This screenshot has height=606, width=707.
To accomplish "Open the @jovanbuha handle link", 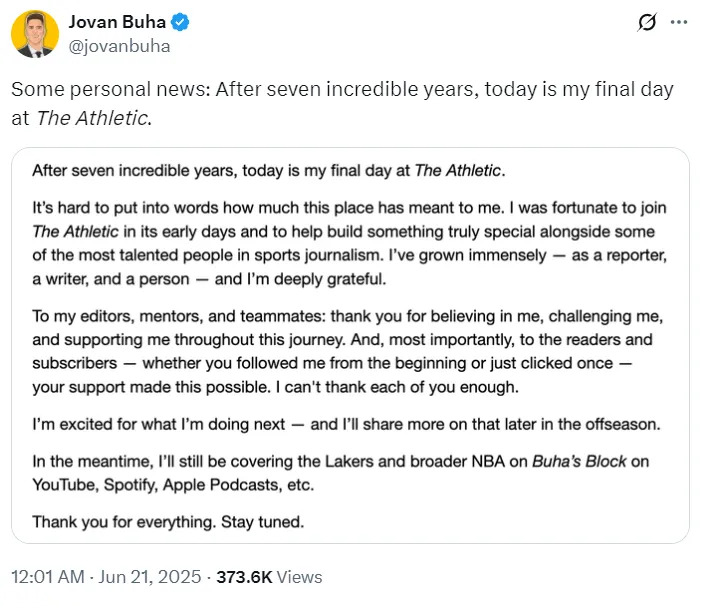I will (x=119, y=46).
